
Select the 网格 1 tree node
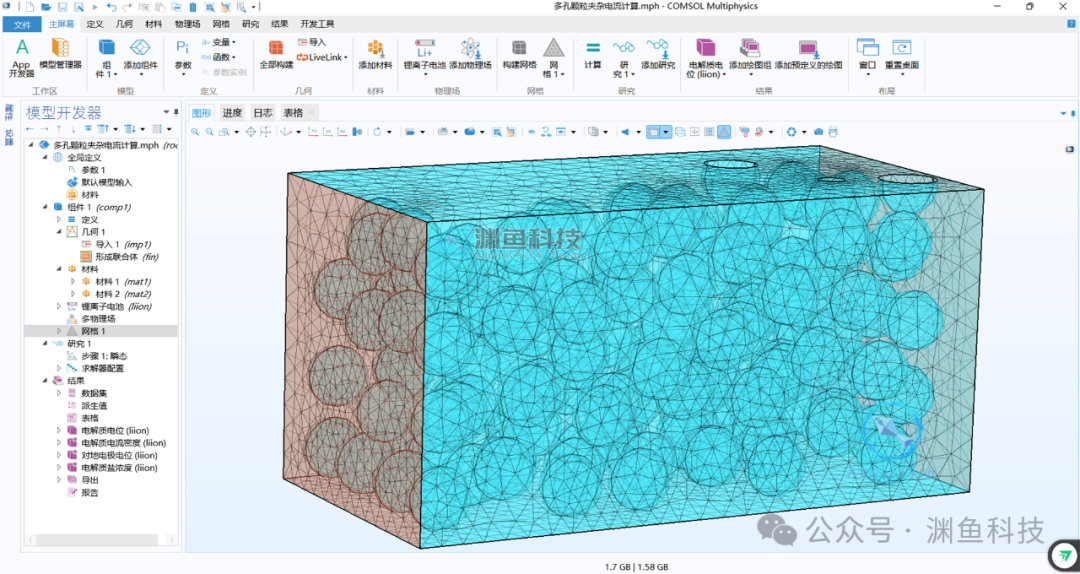pos(93,331)
